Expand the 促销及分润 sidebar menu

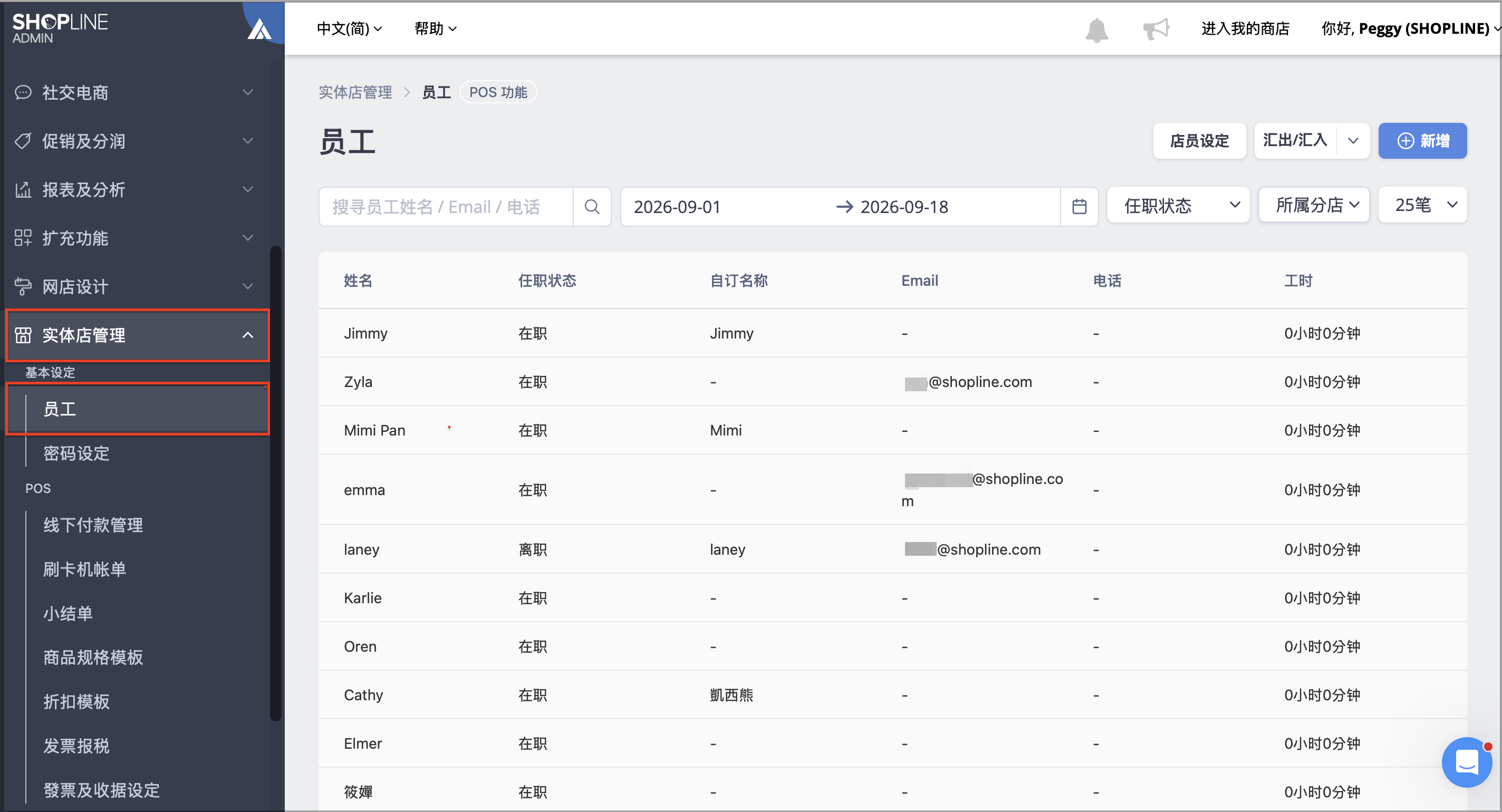[x=137, y=140]
